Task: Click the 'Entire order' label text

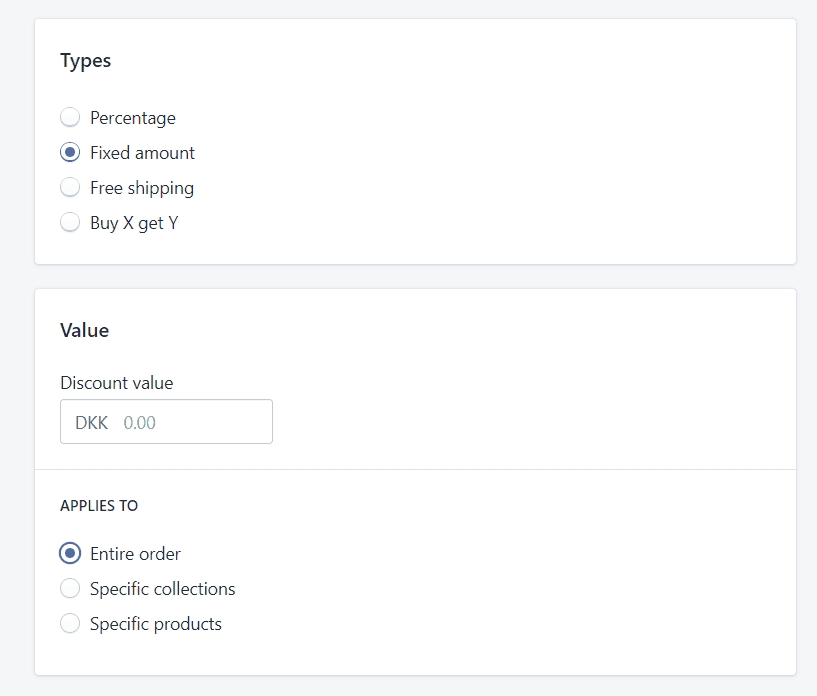Action: pyautogui.click(x=135, y=554)
